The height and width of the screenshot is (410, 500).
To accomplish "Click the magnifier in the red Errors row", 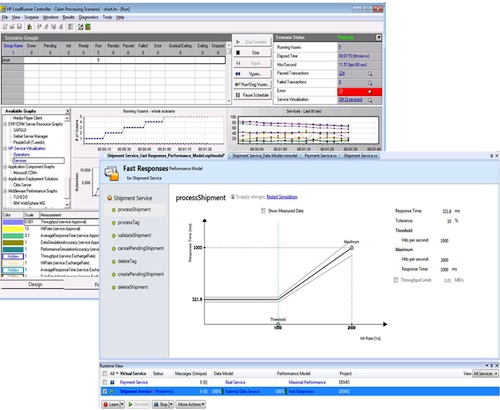I will (370, 92).
